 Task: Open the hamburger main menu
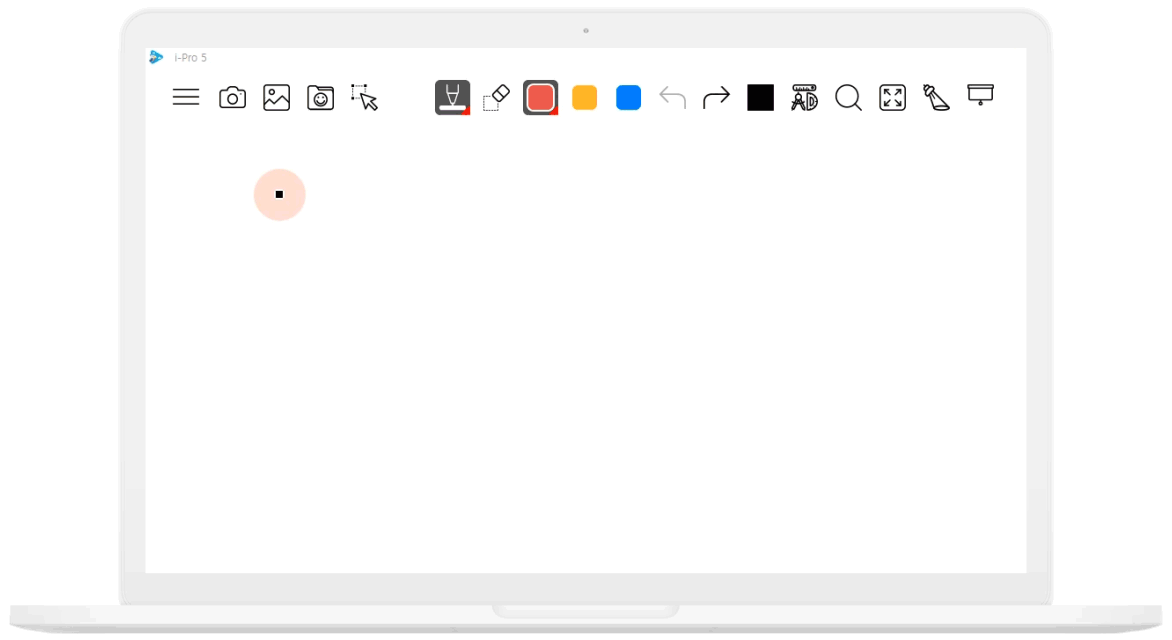click(186, 97)
